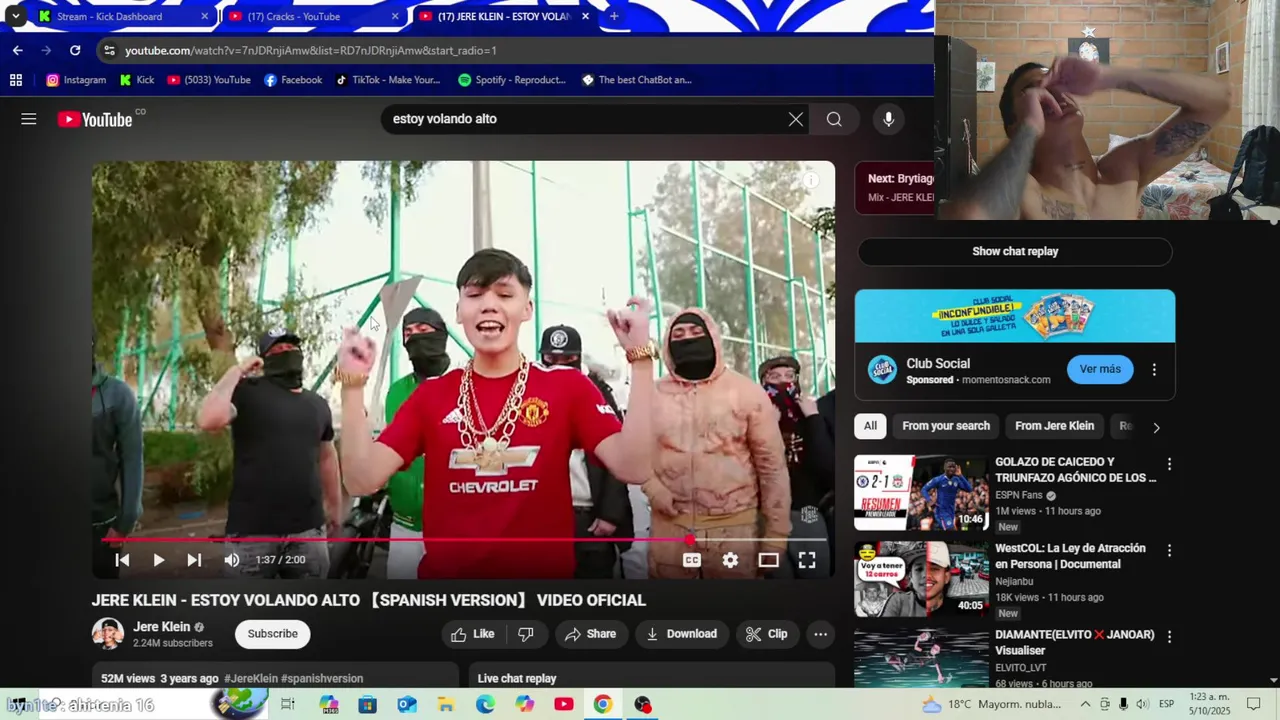This screenshot has width=1280, height=720.
Task: Reload the current page
Action: point(75,50)
